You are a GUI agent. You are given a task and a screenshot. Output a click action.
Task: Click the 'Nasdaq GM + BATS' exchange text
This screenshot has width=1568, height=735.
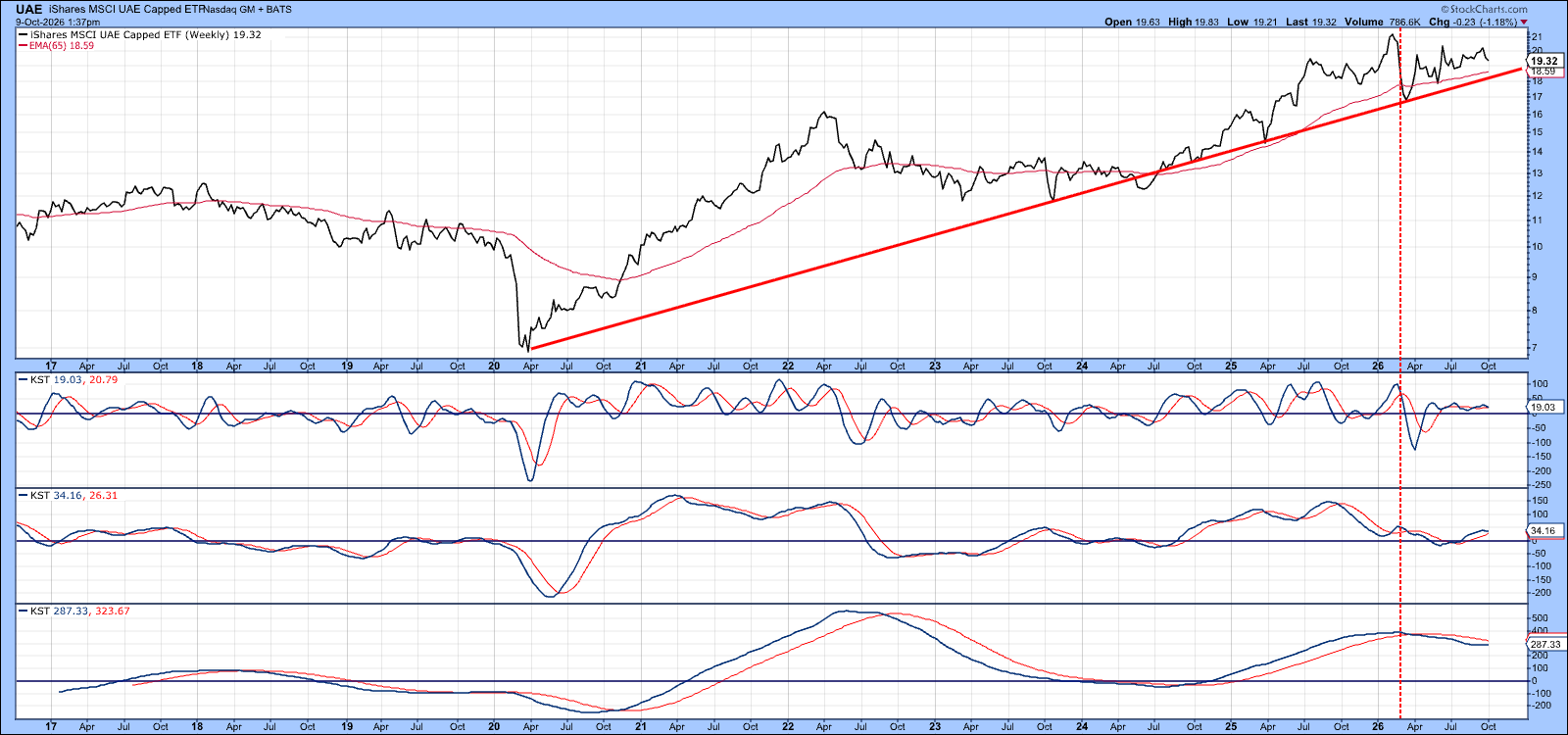248,10
